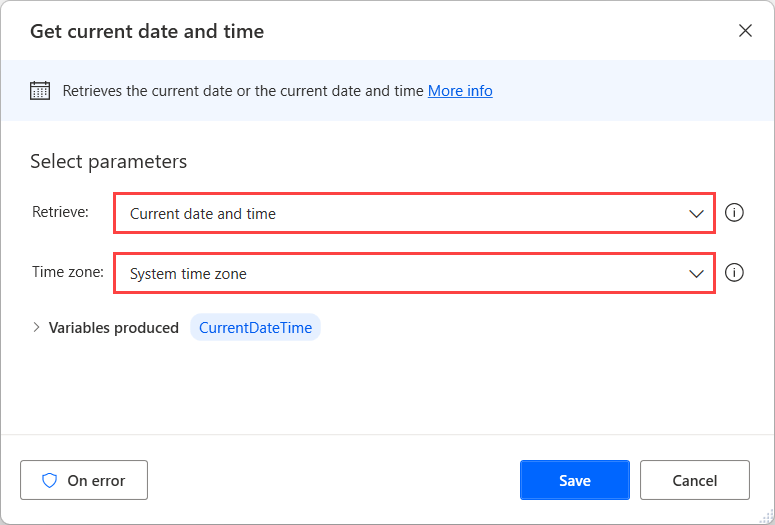The width and height of the screenshot is (775, 525).
Task: Open the Time zone dropdown chevron arrow
Action: pyautogui.click(x=696, y=274)
